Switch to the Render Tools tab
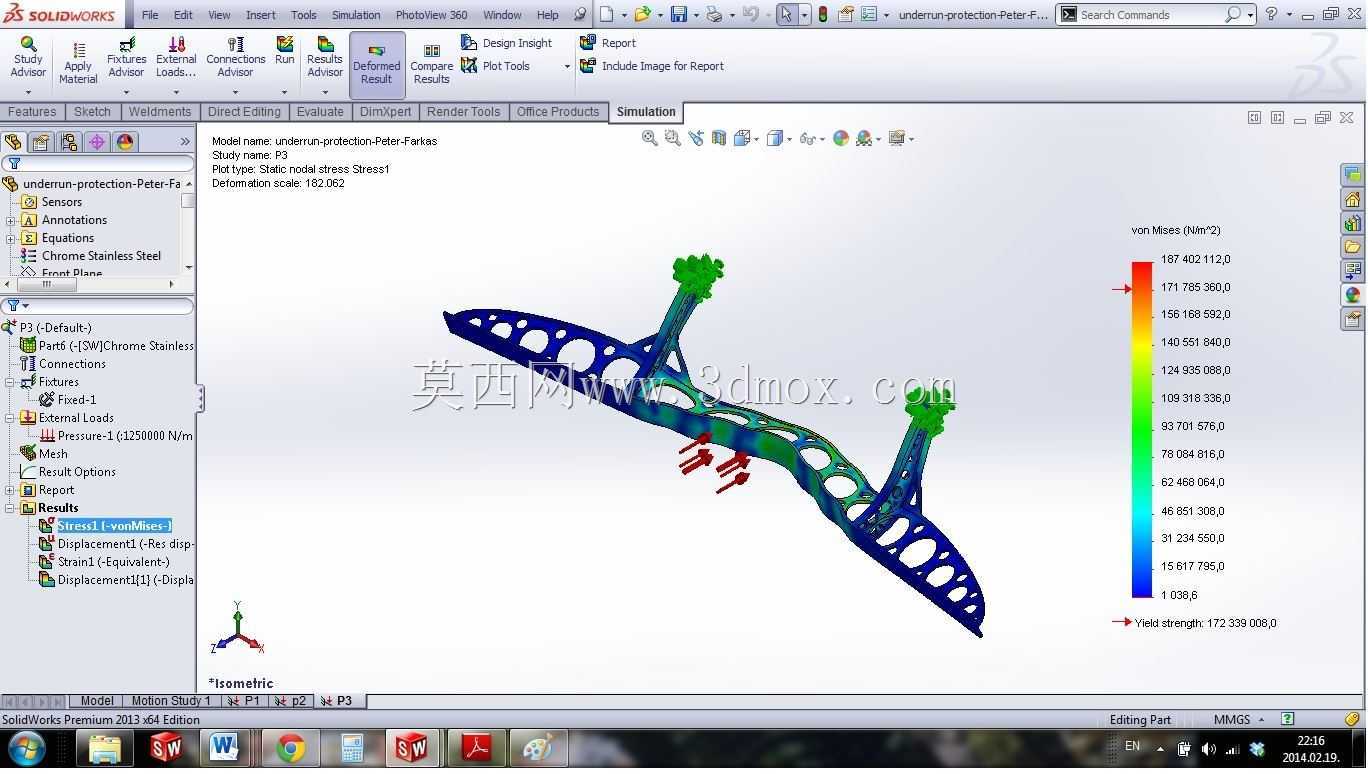The image size is (1368, 774). (x=463, y=112)
